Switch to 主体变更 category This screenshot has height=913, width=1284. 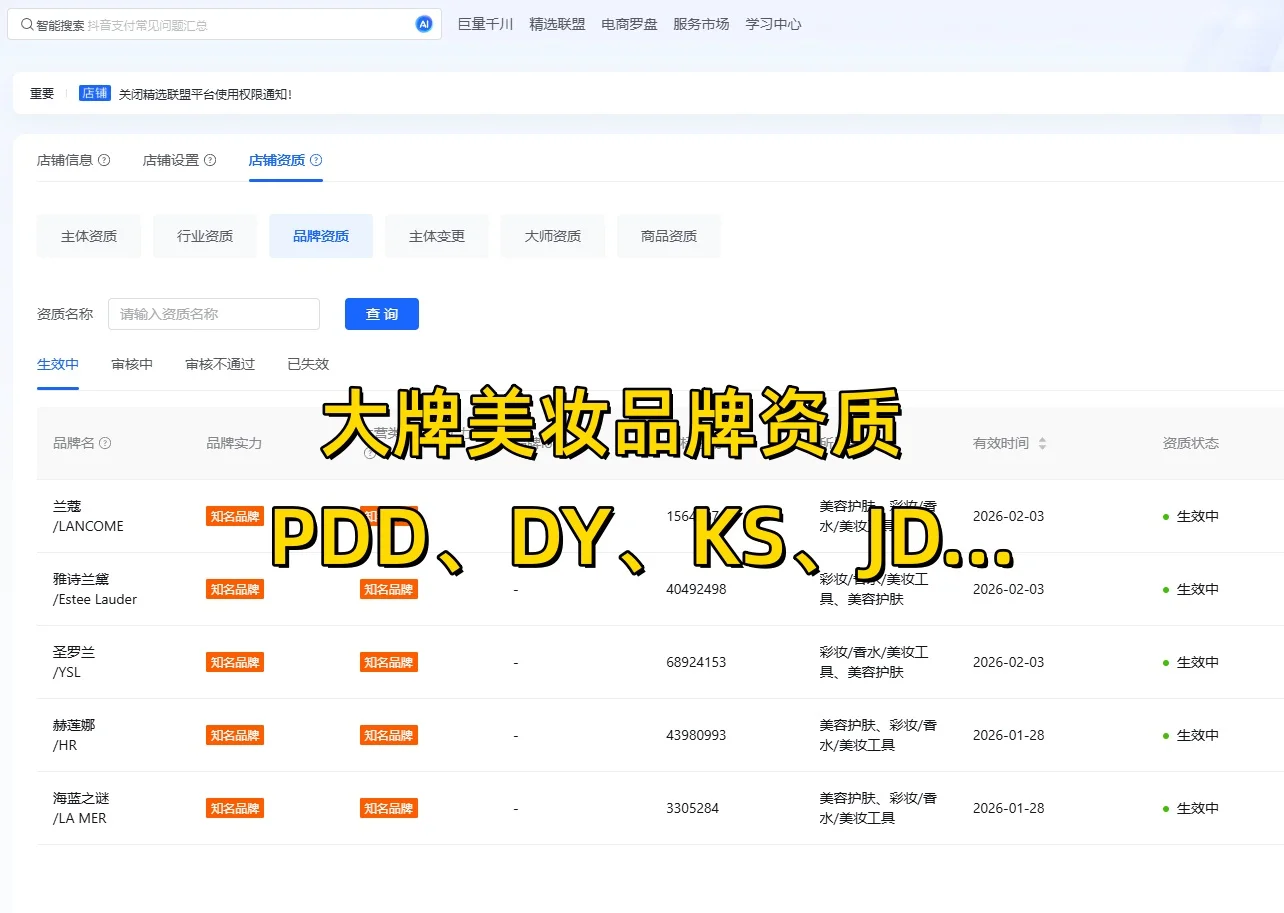click(x=437, y=236)
